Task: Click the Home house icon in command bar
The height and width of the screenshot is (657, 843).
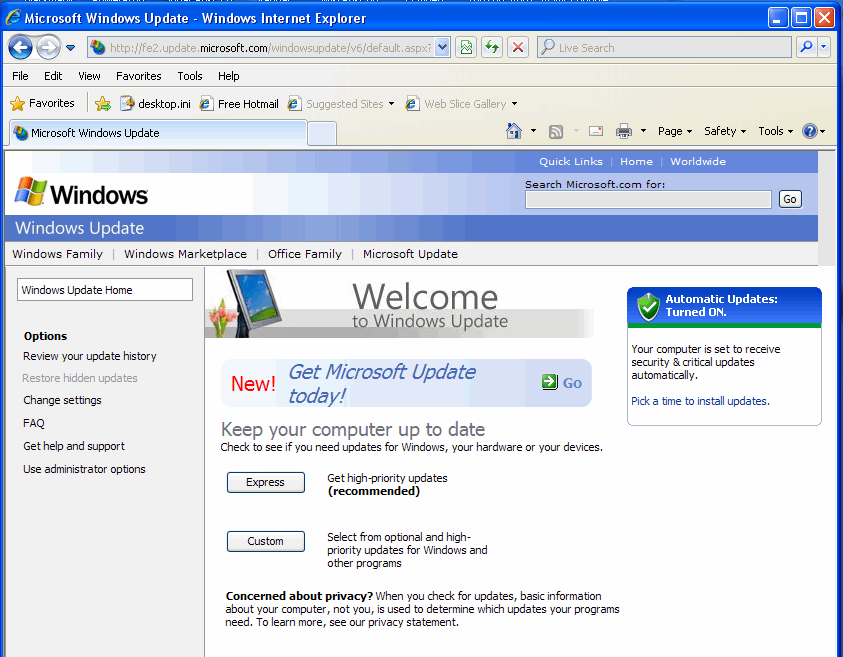Action: (514, 131)
